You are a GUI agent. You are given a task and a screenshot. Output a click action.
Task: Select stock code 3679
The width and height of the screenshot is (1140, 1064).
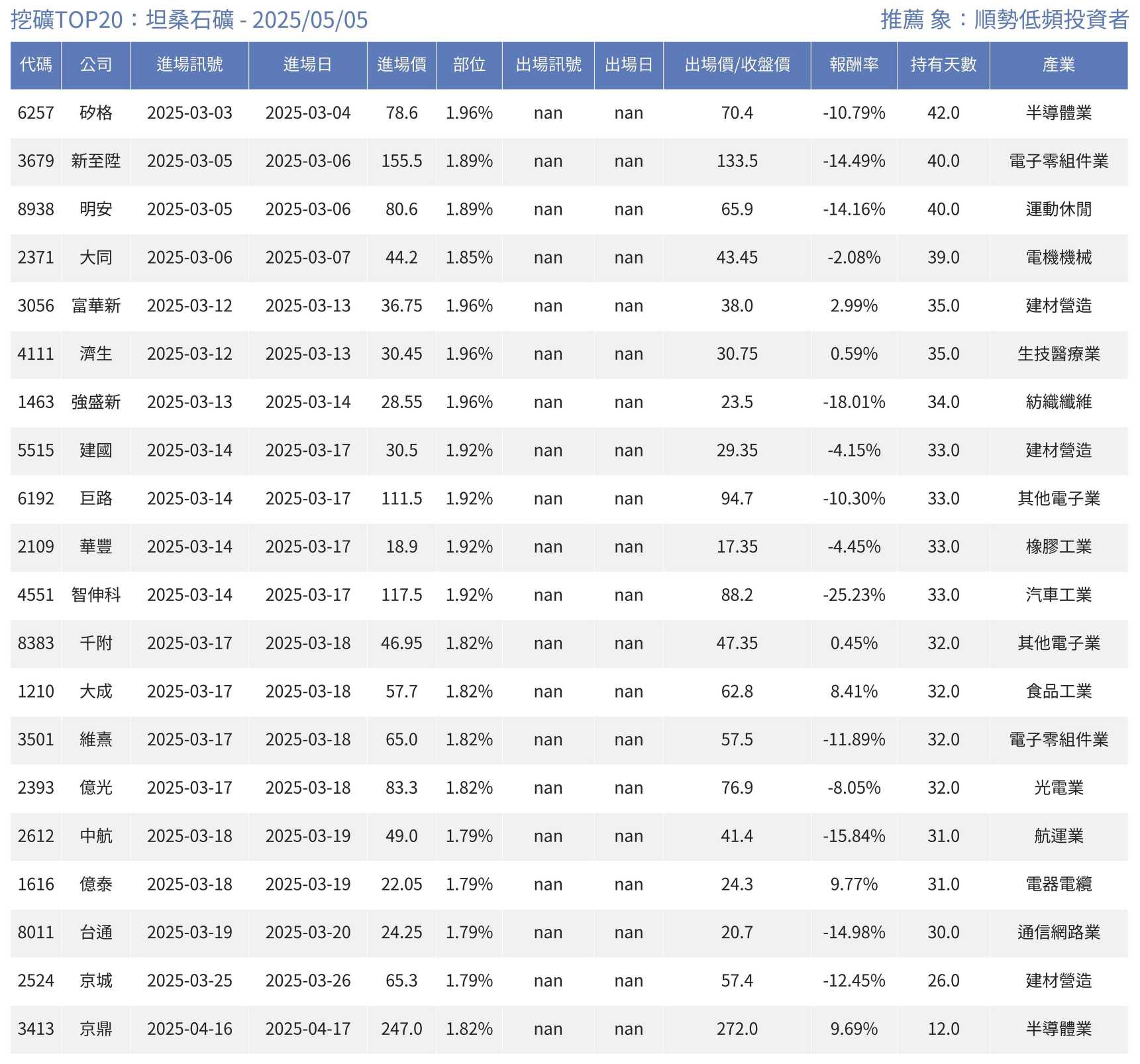[36, 162]
